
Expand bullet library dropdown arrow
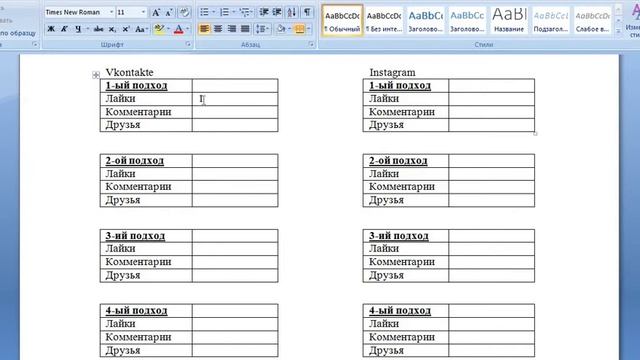point(213,12)
